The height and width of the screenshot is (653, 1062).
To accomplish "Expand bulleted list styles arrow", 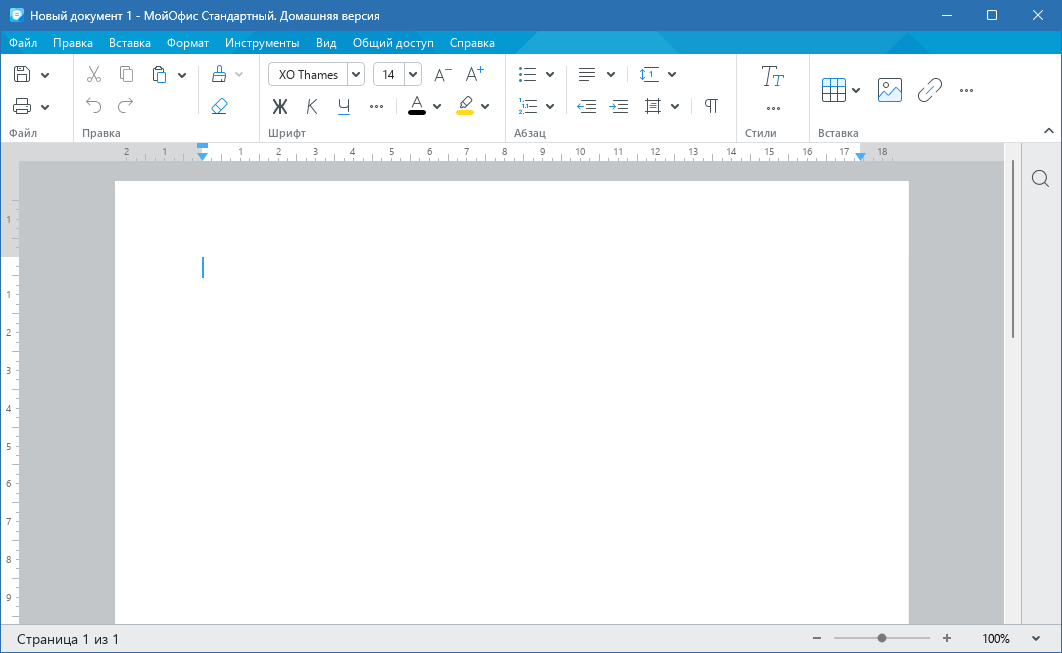I will pyautogui.click(x=550, y=75).
